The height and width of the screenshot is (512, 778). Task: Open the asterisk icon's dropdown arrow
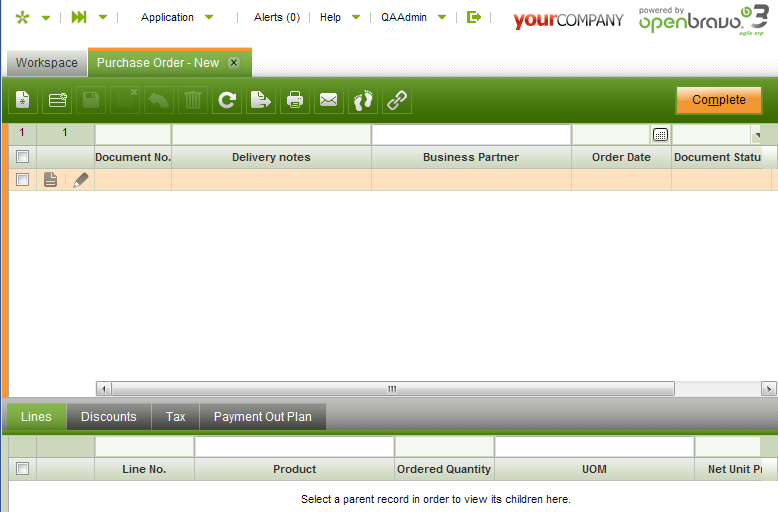(x=46, y=18)
